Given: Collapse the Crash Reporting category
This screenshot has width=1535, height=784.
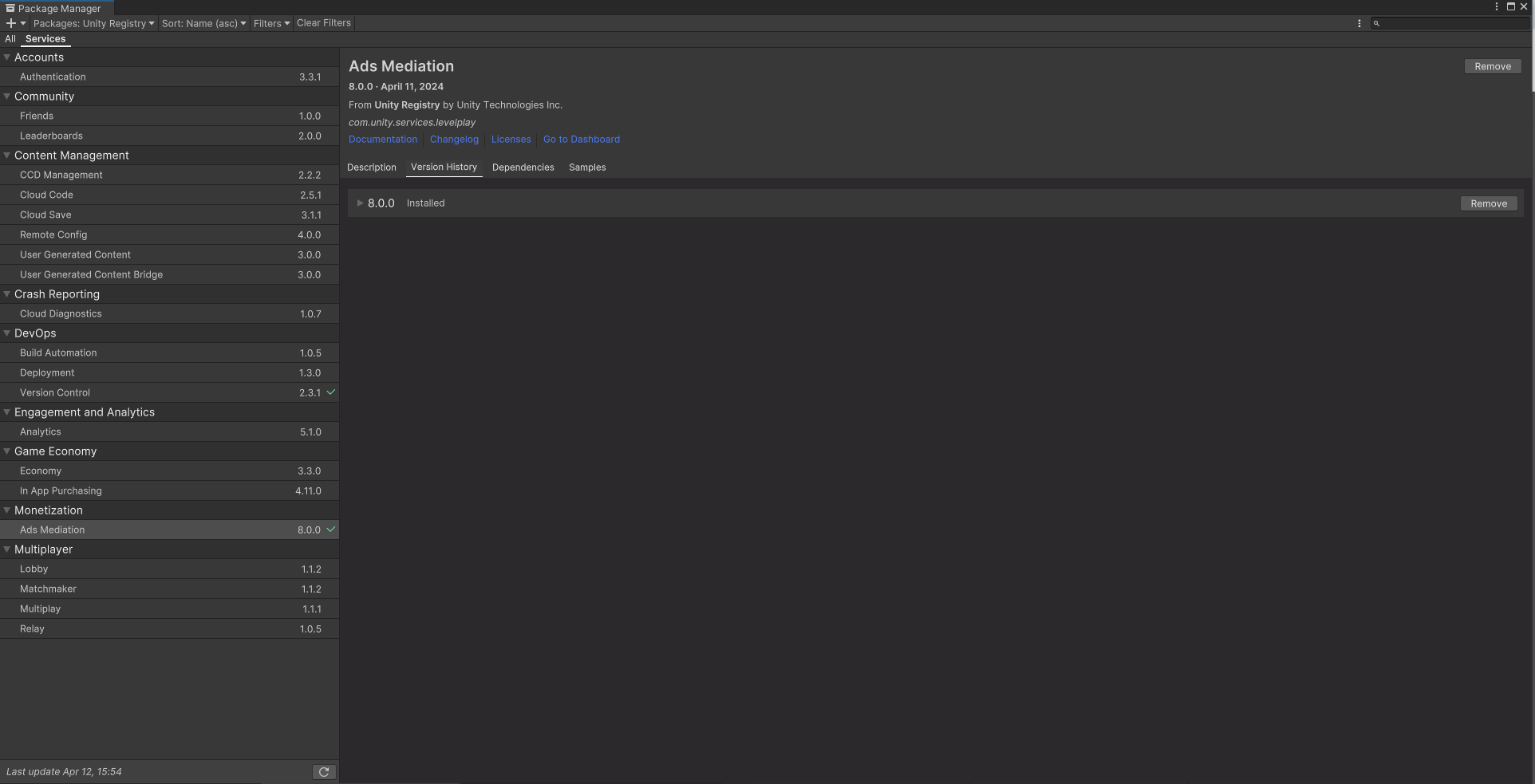Looking at the screenshot, I should pyautogui.click(x=7, y=294).
